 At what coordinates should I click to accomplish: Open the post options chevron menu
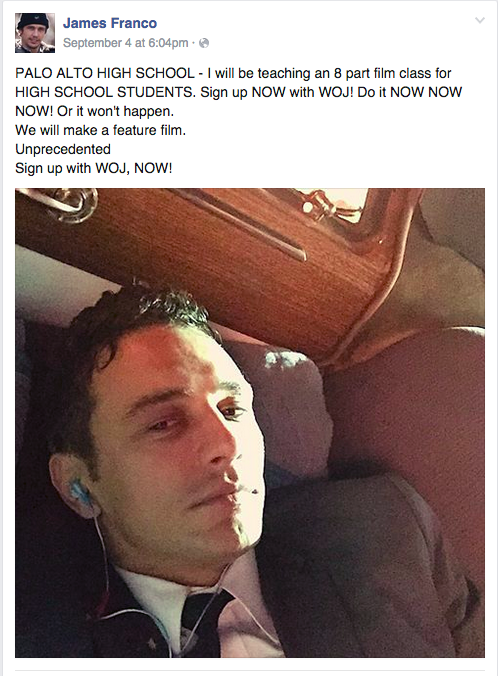(479, 20)
